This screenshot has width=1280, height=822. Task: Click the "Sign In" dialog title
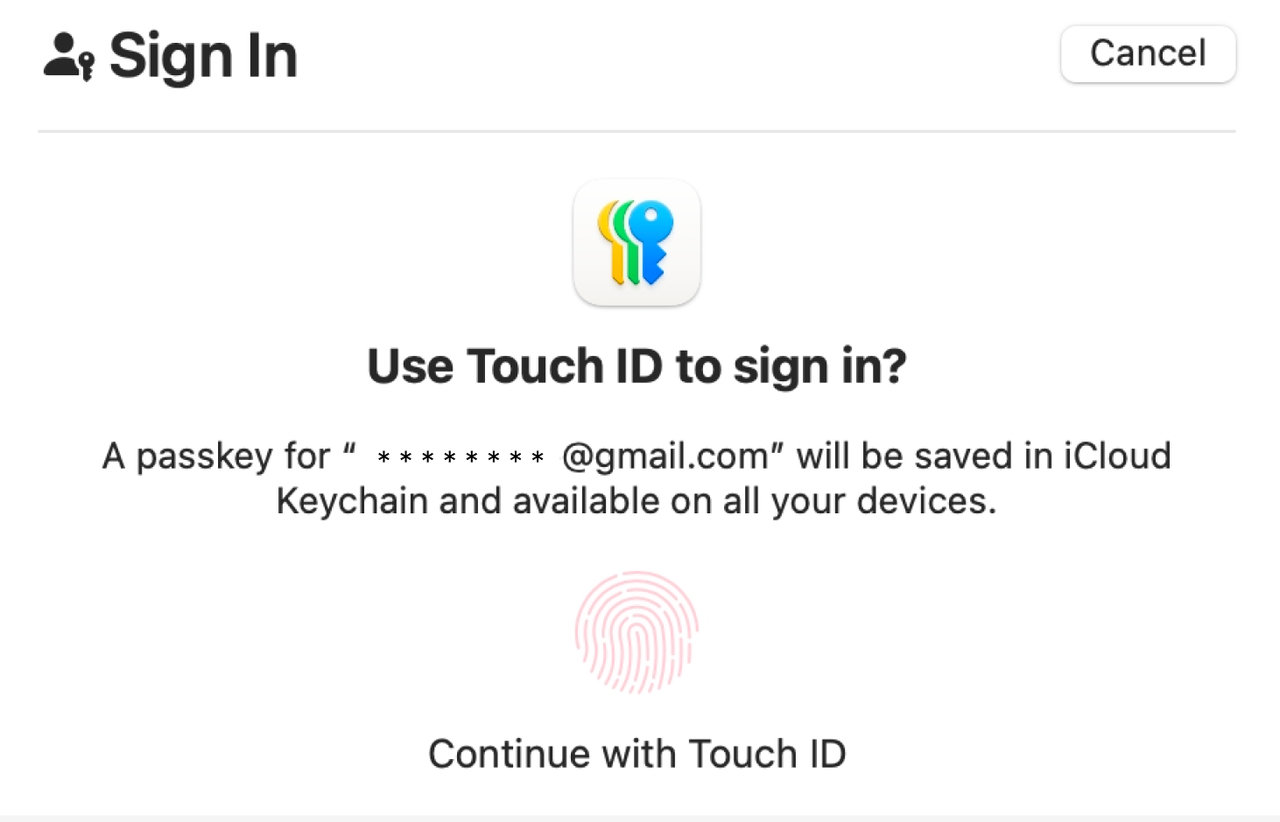click(203, 56)
